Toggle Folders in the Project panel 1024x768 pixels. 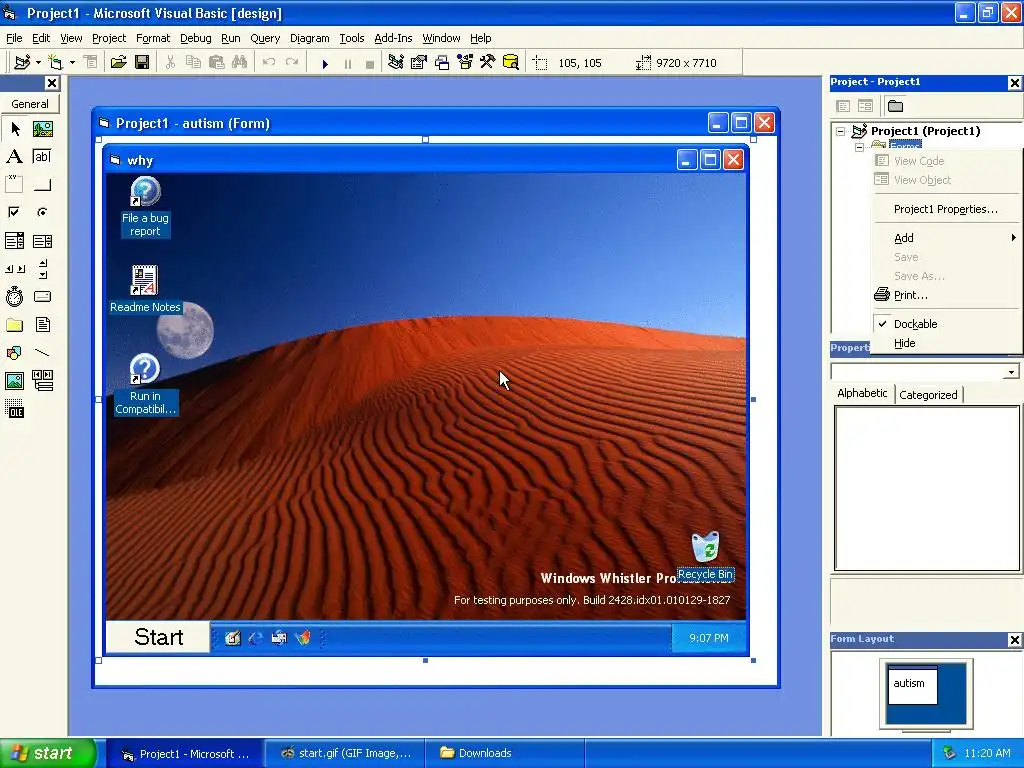[x=895, y=106]
